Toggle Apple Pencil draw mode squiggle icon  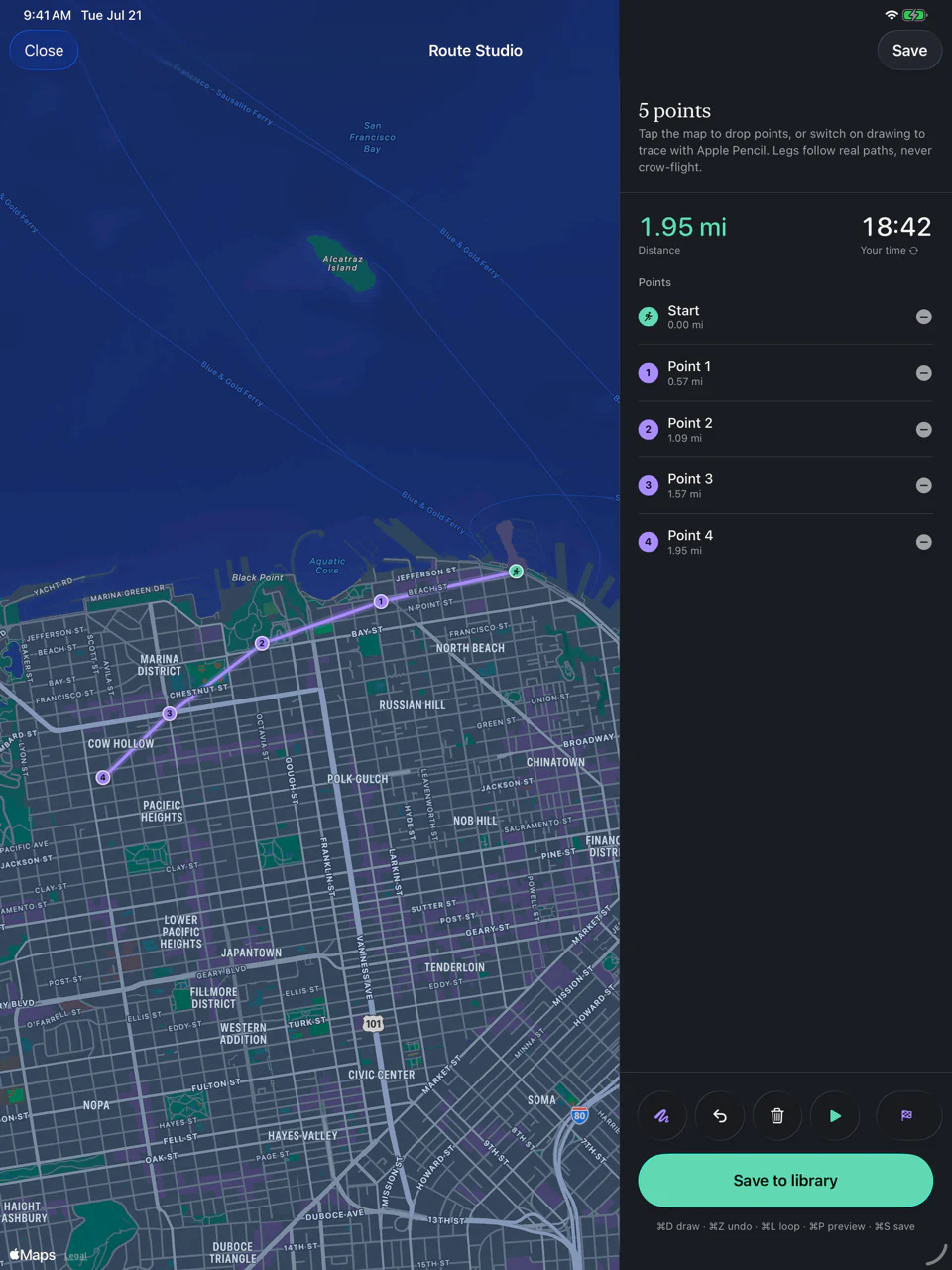pos(662,1116)
